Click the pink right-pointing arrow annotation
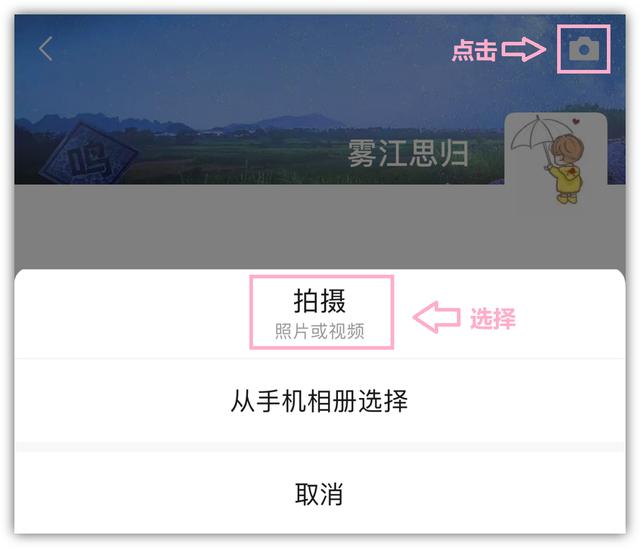640x548 pixels. [524, 50]
